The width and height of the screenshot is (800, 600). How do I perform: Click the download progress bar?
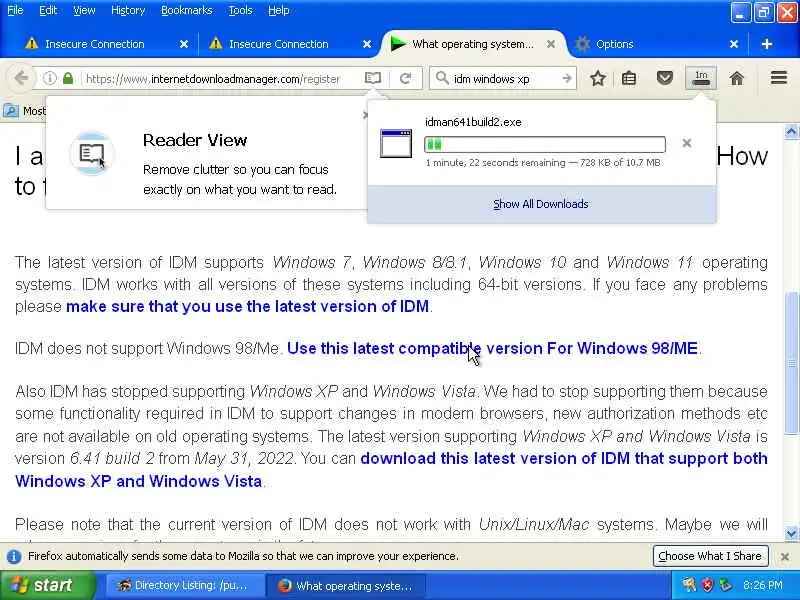[x=544, y=144]
